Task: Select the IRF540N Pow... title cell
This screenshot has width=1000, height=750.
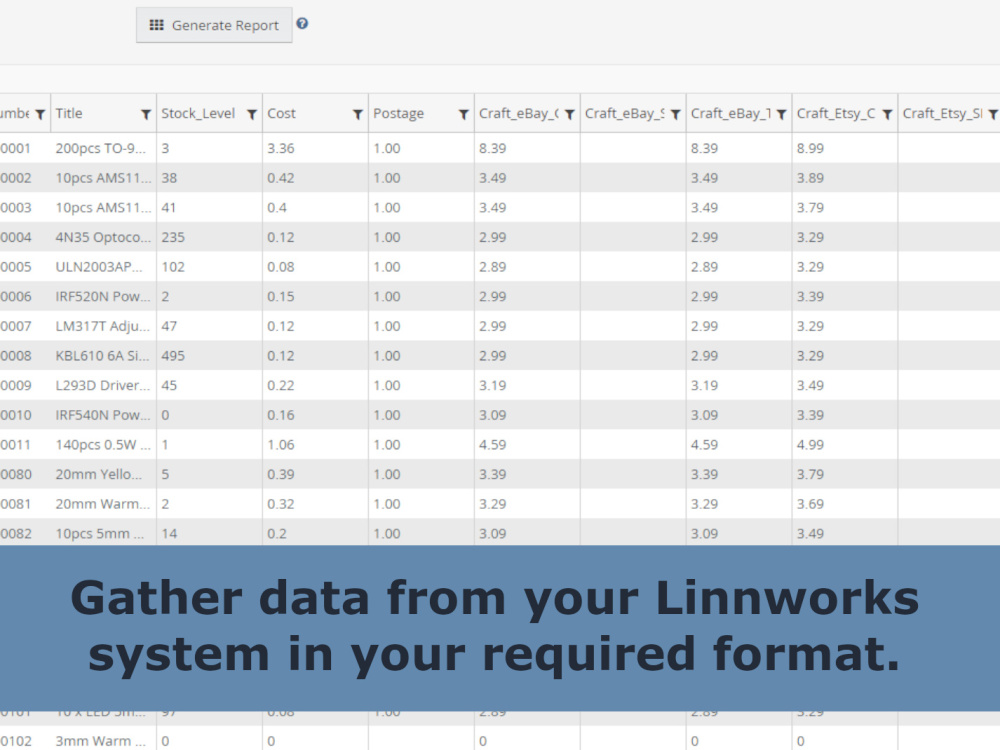Action: 103,415
